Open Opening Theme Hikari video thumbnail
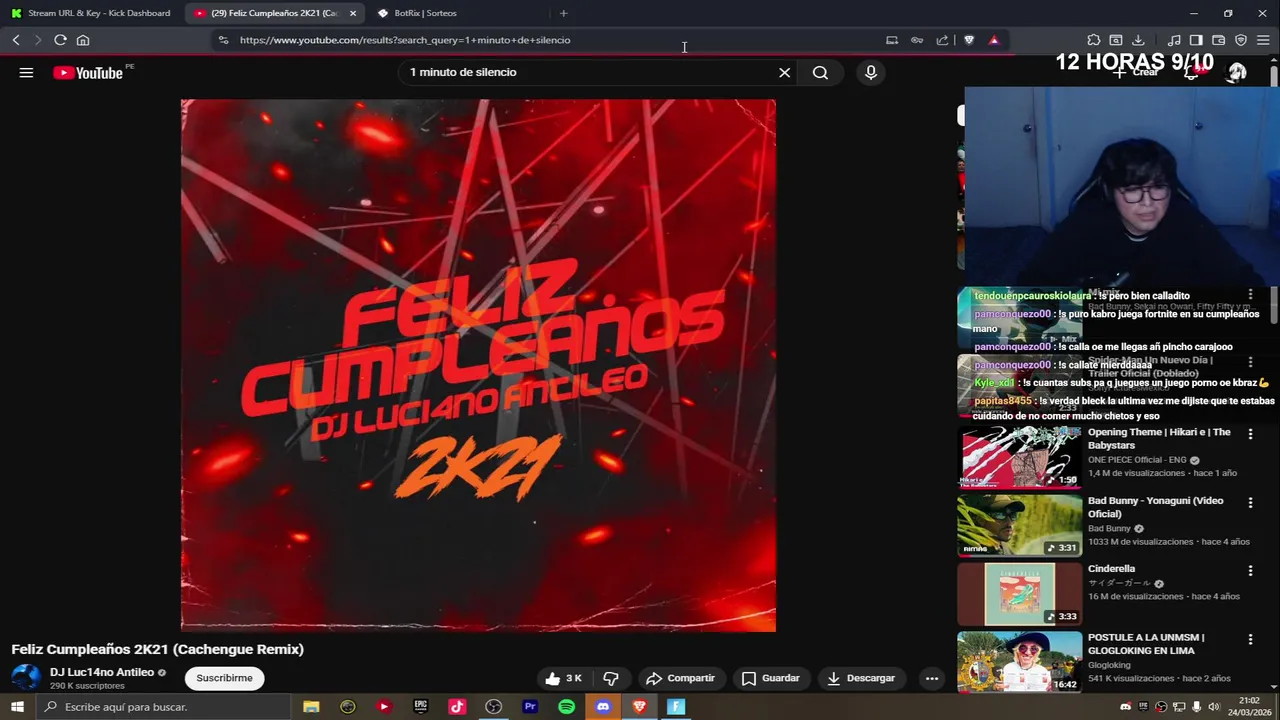 (x=1020, y=457)
